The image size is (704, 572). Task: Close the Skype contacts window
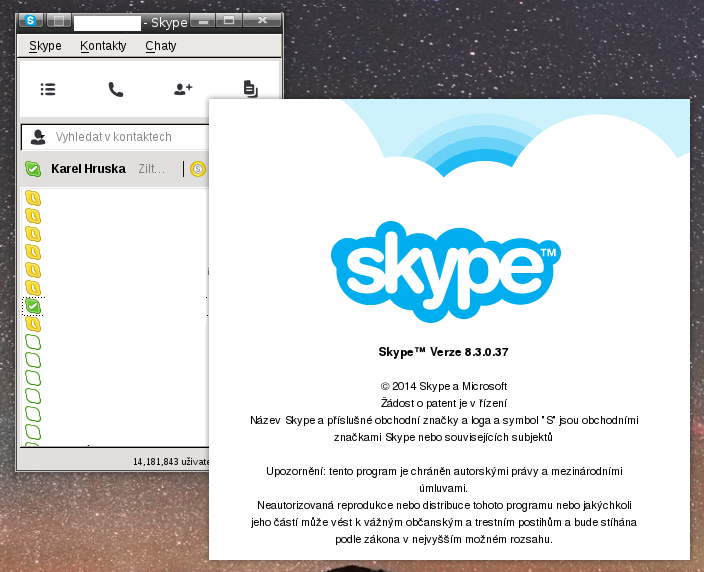coord(262,21)
